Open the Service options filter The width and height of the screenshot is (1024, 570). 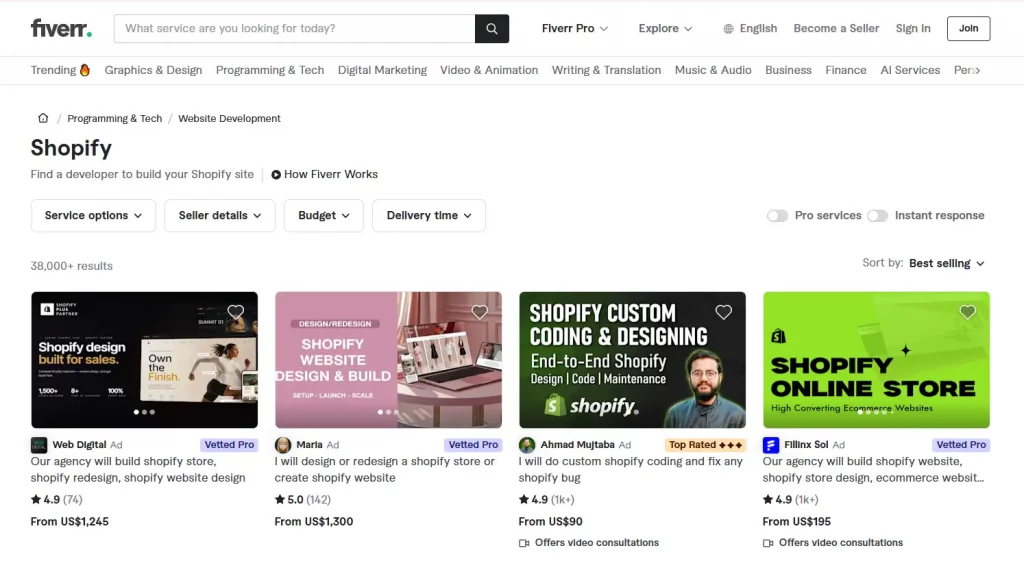point(93,215)
